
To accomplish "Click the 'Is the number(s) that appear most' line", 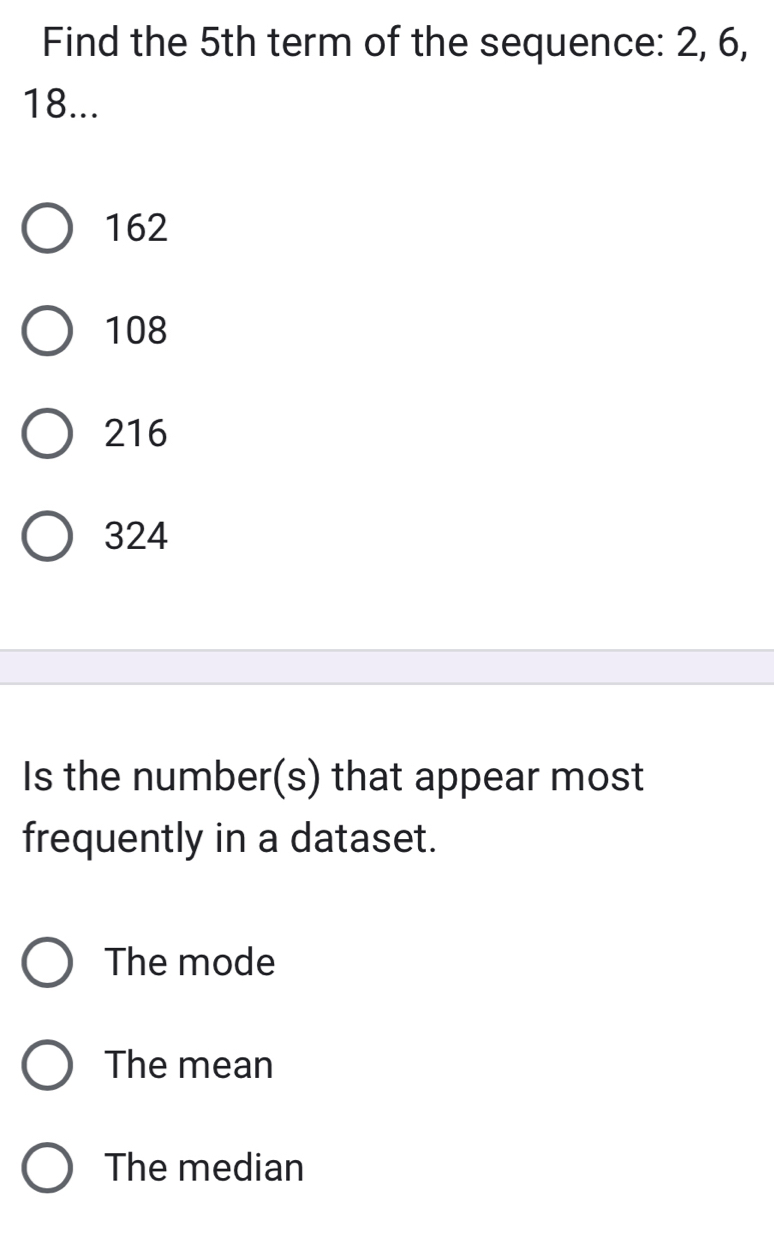I will [334, 776].
